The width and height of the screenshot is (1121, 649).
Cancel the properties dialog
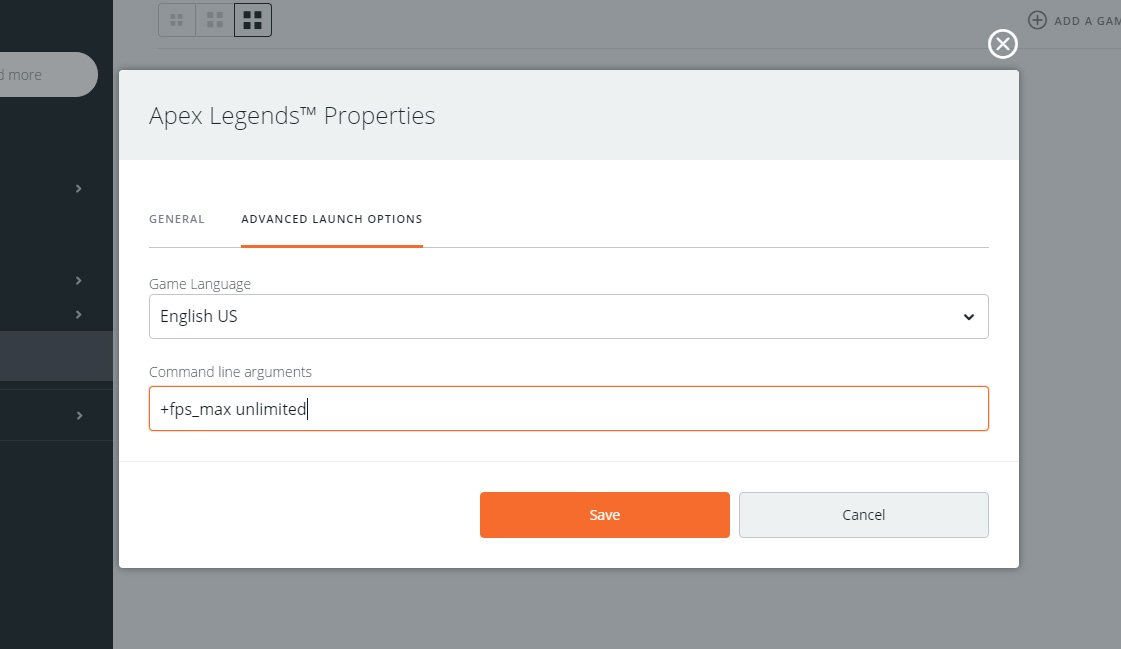pyautogui.click(x=863, y=514)
